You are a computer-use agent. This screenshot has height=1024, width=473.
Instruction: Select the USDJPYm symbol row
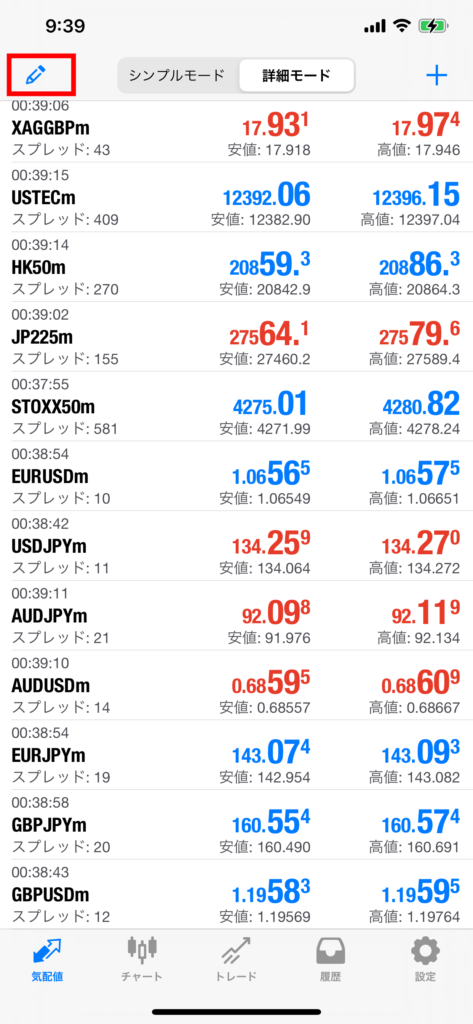click(236, 546)
